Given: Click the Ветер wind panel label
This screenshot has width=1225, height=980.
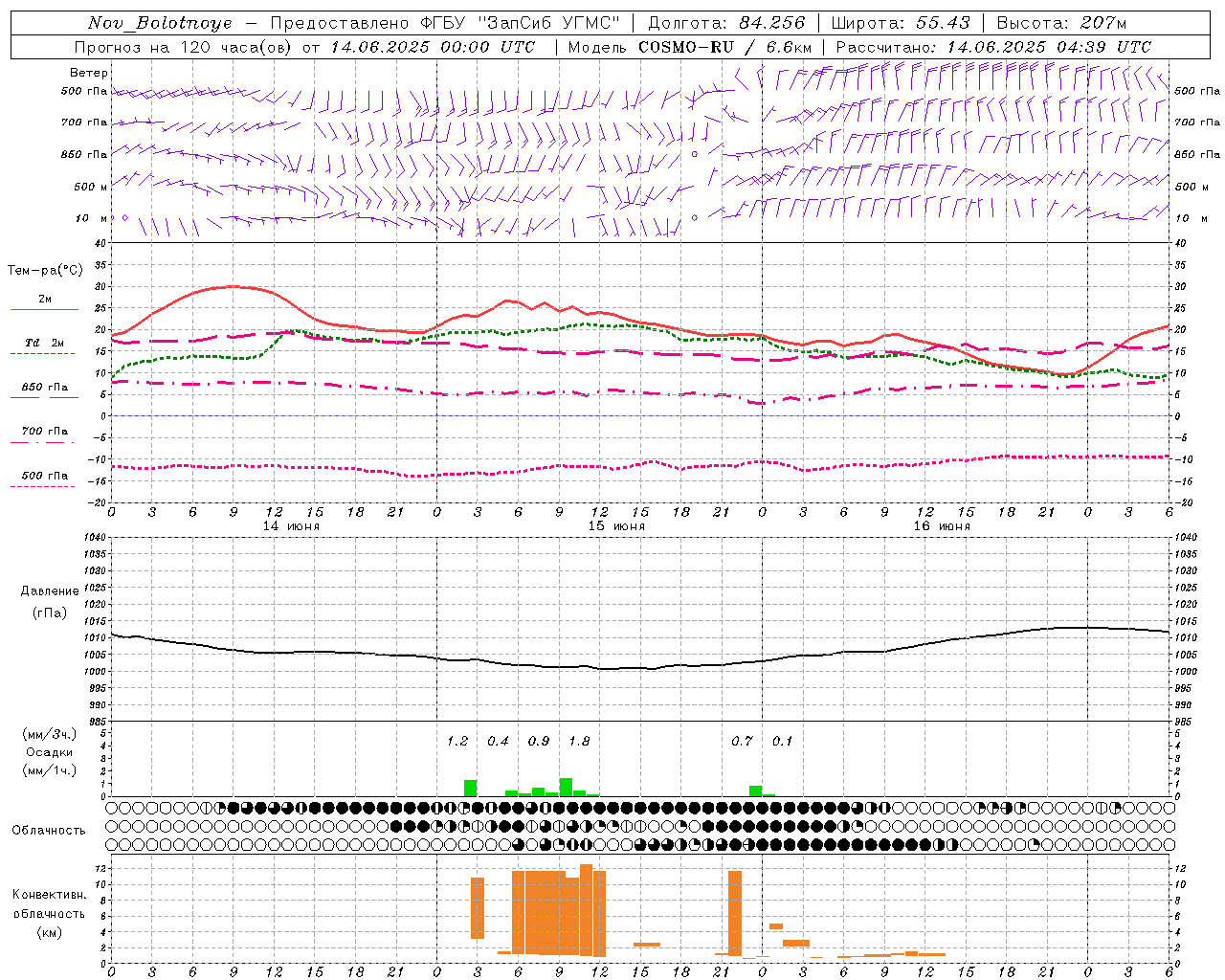Looking at the screenshot, I should coord(89,73).
